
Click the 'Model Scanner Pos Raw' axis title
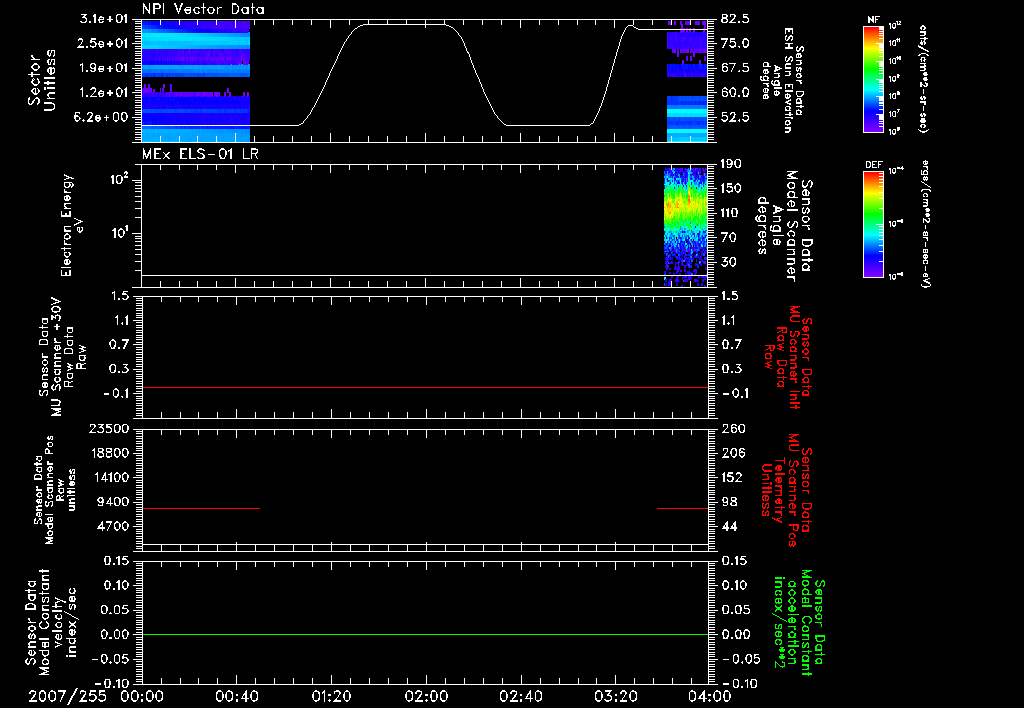click(x=55, y=489)
